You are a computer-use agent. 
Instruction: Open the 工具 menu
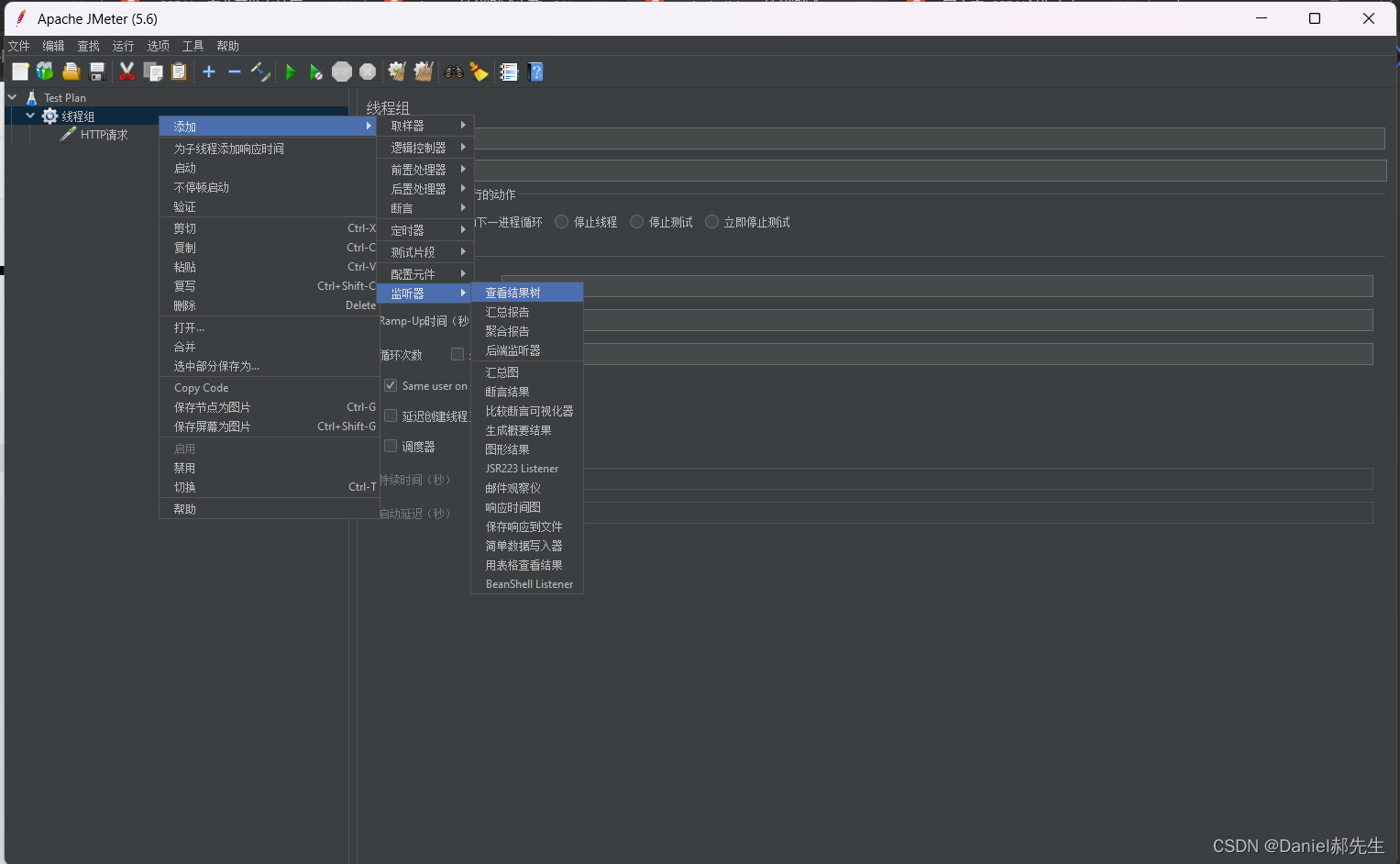pos(193,46)
